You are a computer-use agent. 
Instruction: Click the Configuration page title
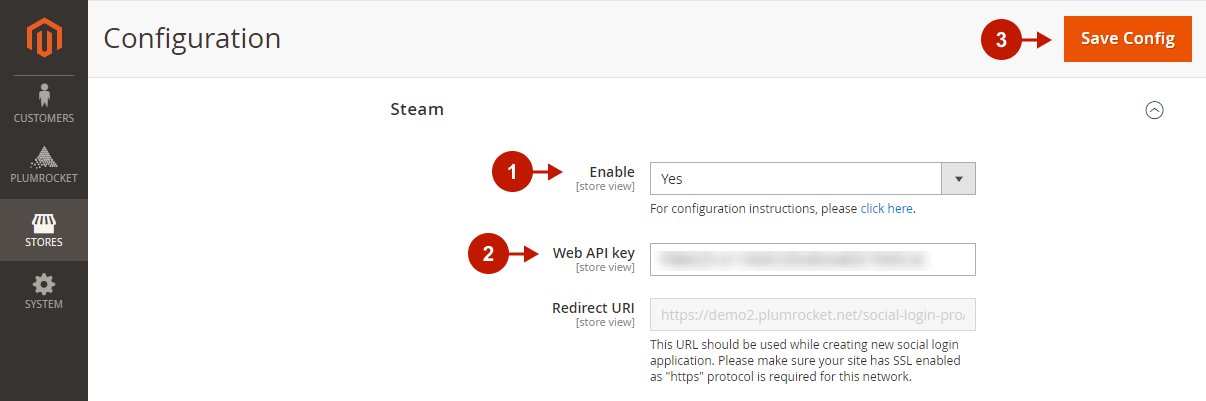coord(192,39)
